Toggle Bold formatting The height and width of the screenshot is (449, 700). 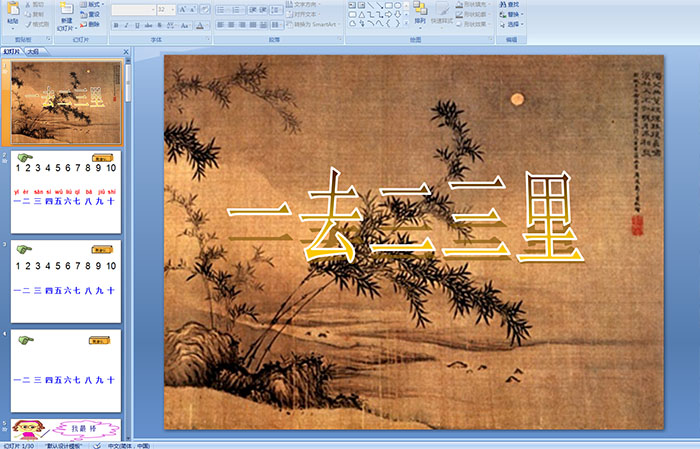(x=116, y=25)
